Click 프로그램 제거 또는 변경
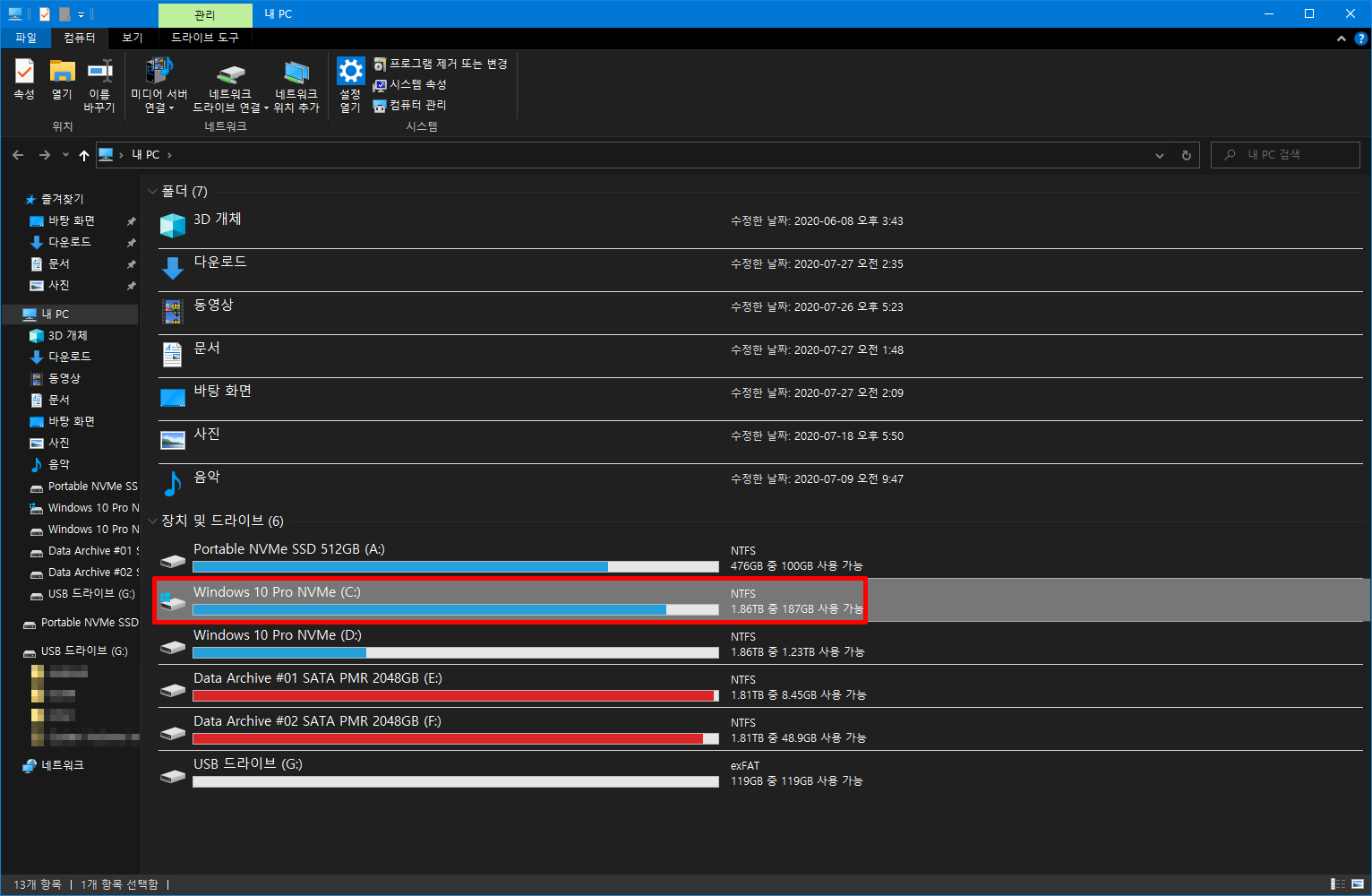Image resolution: width=1372 pixels, height=896 pixels. 441,64
